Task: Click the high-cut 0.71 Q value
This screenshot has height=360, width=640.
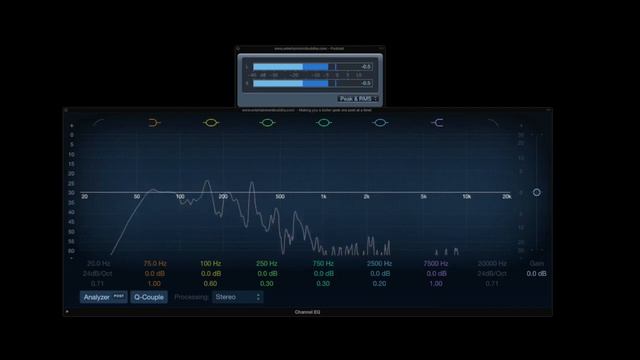Action: coord(492,283)
